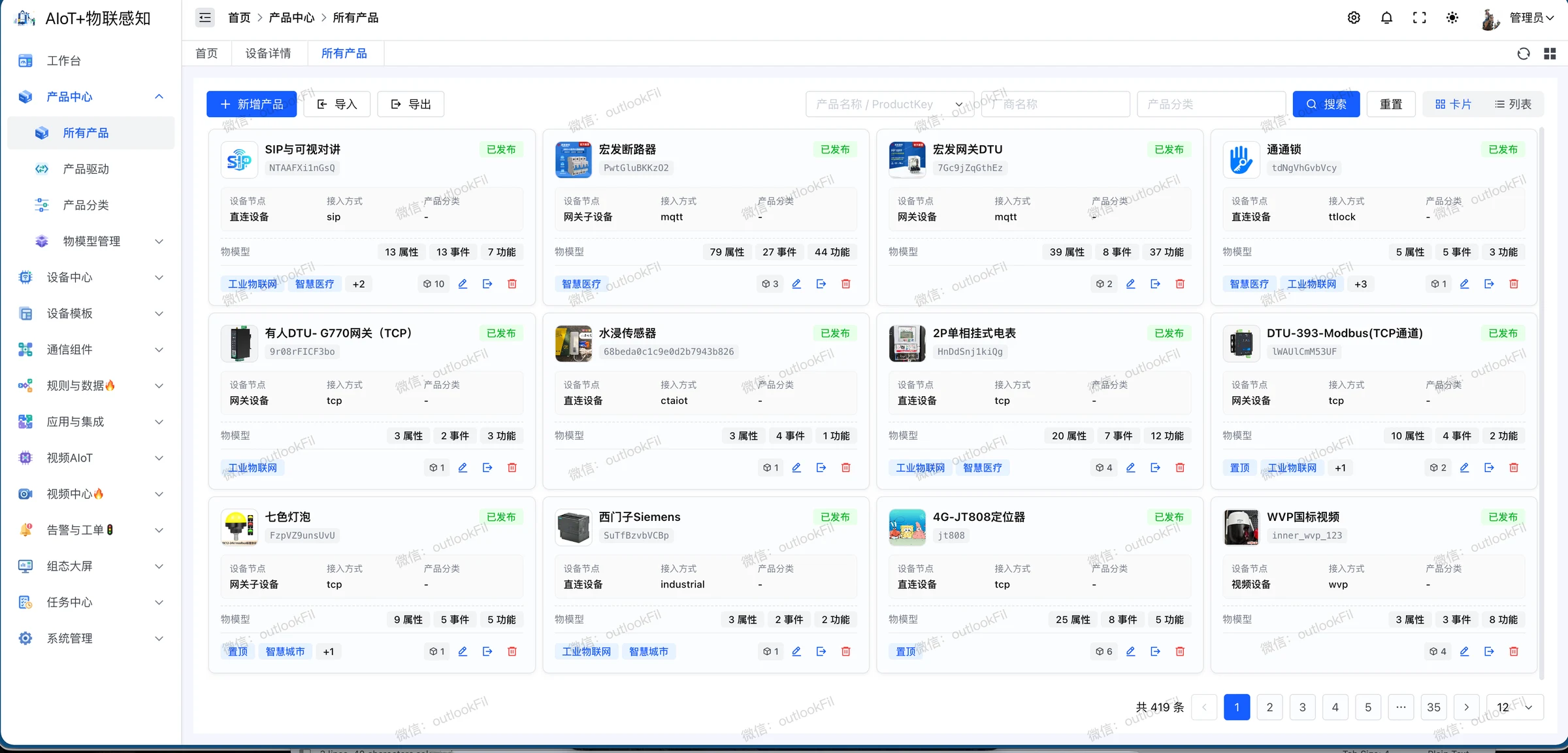The height and width of the screenshot is (753, 1568).
Task: Open 产品分类 in sidebar
Action: [91, 205]
